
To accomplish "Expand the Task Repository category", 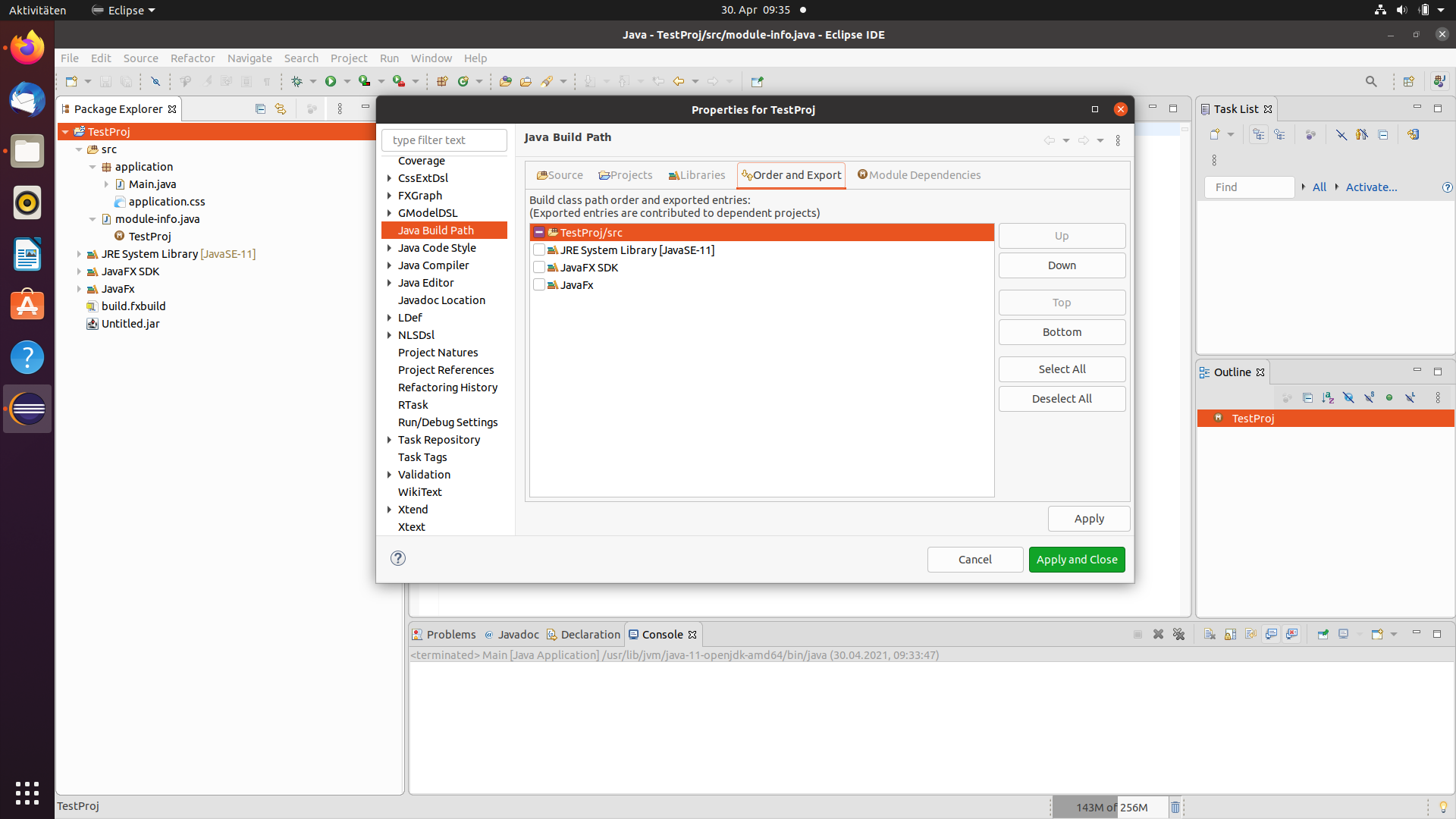I will point(389,440).
